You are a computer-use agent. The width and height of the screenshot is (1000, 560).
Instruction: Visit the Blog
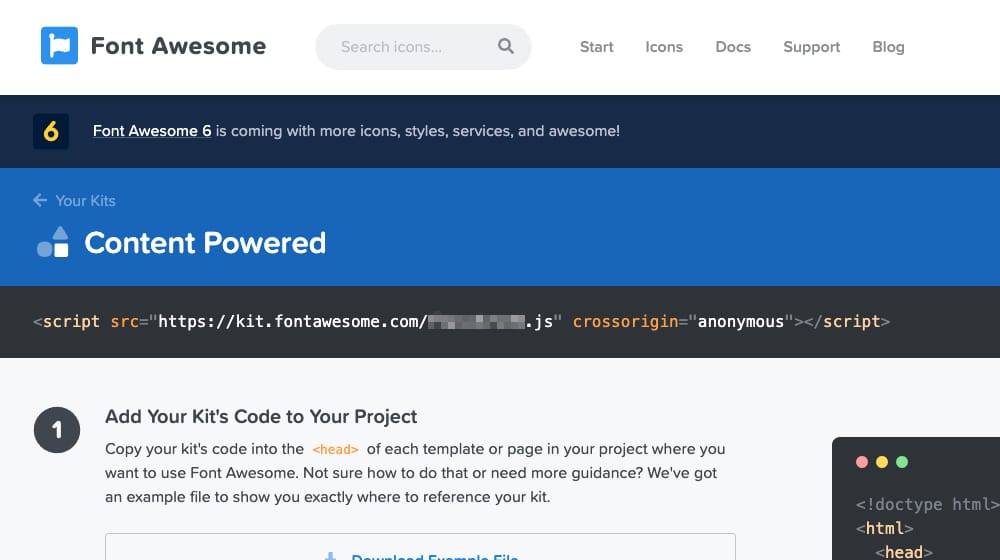[888, 47]
